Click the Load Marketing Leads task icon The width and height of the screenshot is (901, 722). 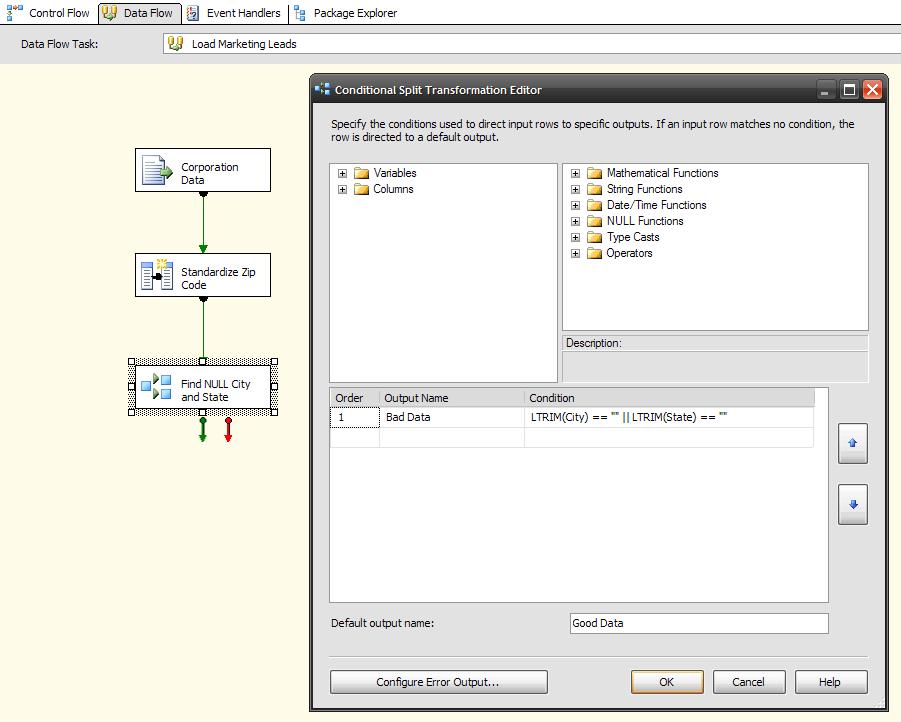175,44
